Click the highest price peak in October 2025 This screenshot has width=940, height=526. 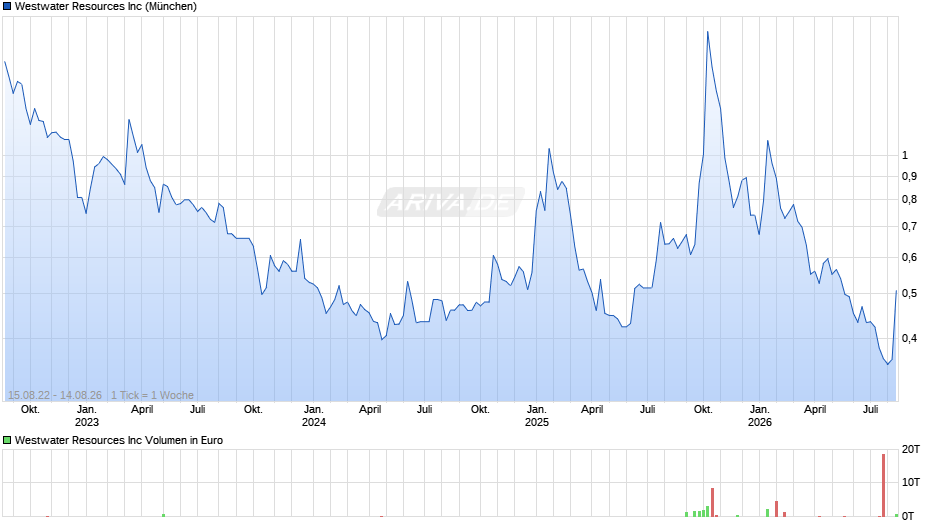707,32
